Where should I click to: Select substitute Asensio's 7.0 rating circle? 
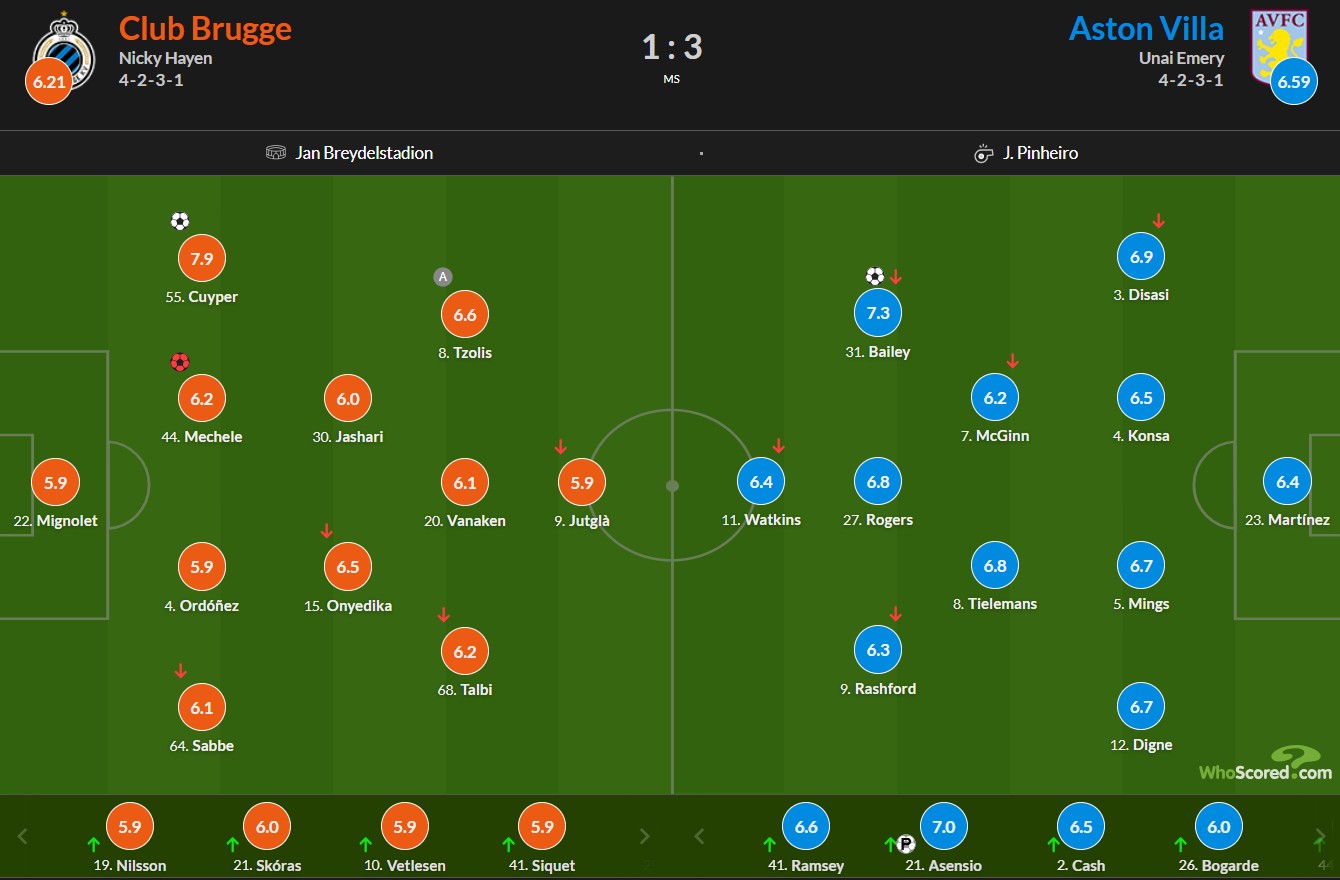tap(944, 827)
